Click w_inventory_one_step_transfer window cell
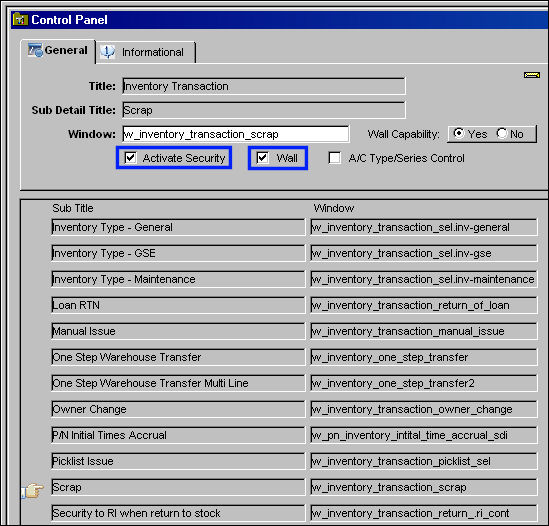 424,357
